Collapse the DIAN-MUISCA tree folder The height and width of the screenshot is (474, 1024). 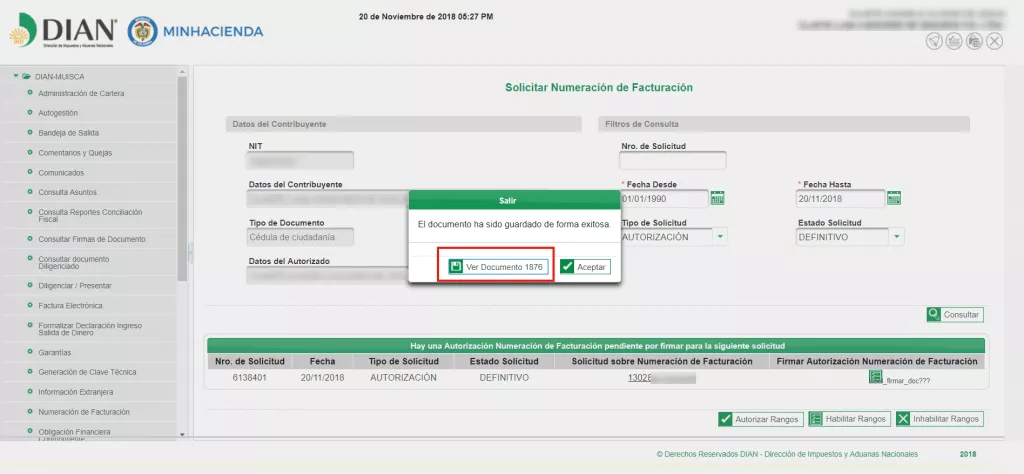coord(16,76)
